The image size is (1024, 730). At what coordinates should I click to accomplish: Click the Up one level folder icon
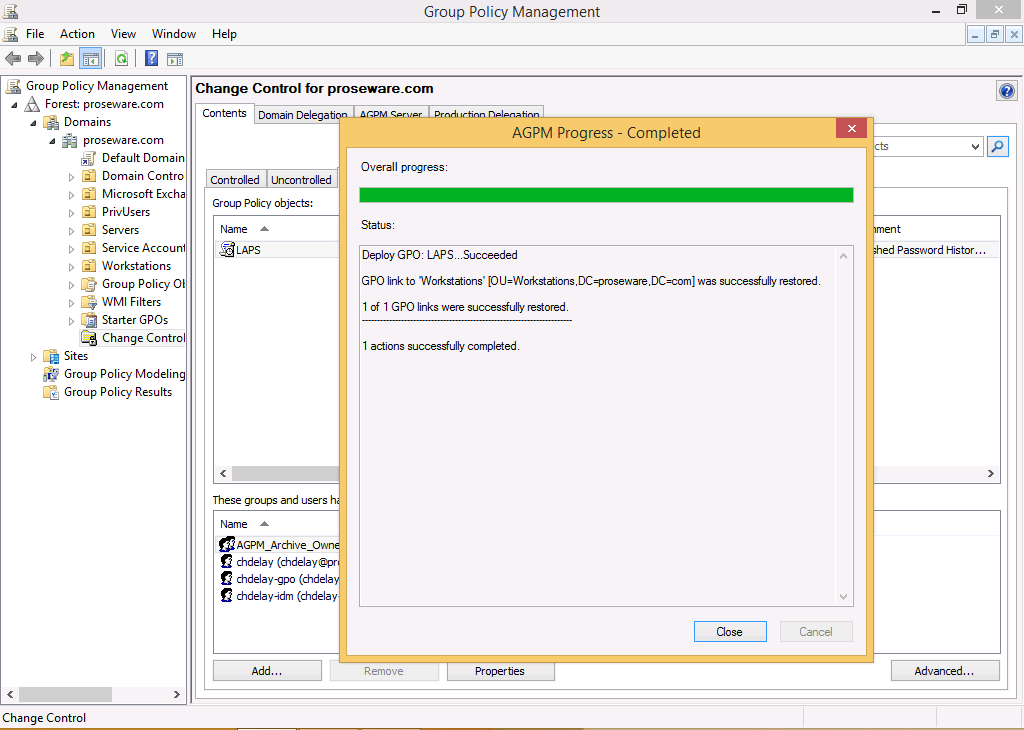point(67,59)
